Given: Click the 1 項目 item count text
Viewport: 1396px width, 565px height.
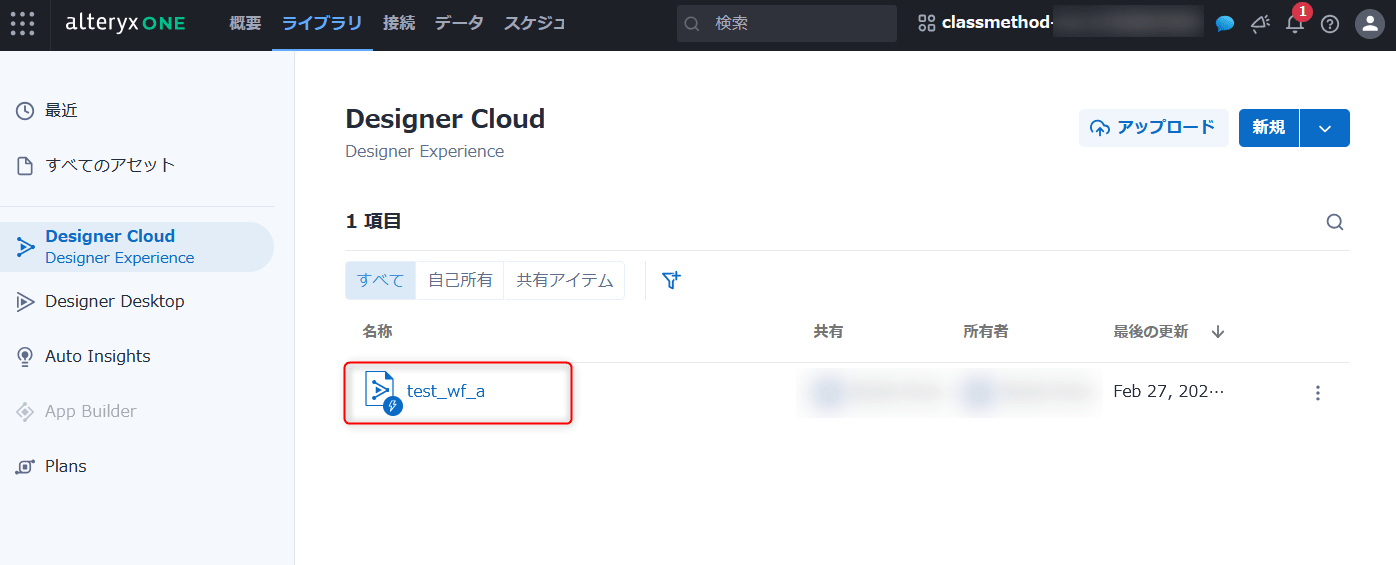Looking at the screenshot, I should (374, 222).
